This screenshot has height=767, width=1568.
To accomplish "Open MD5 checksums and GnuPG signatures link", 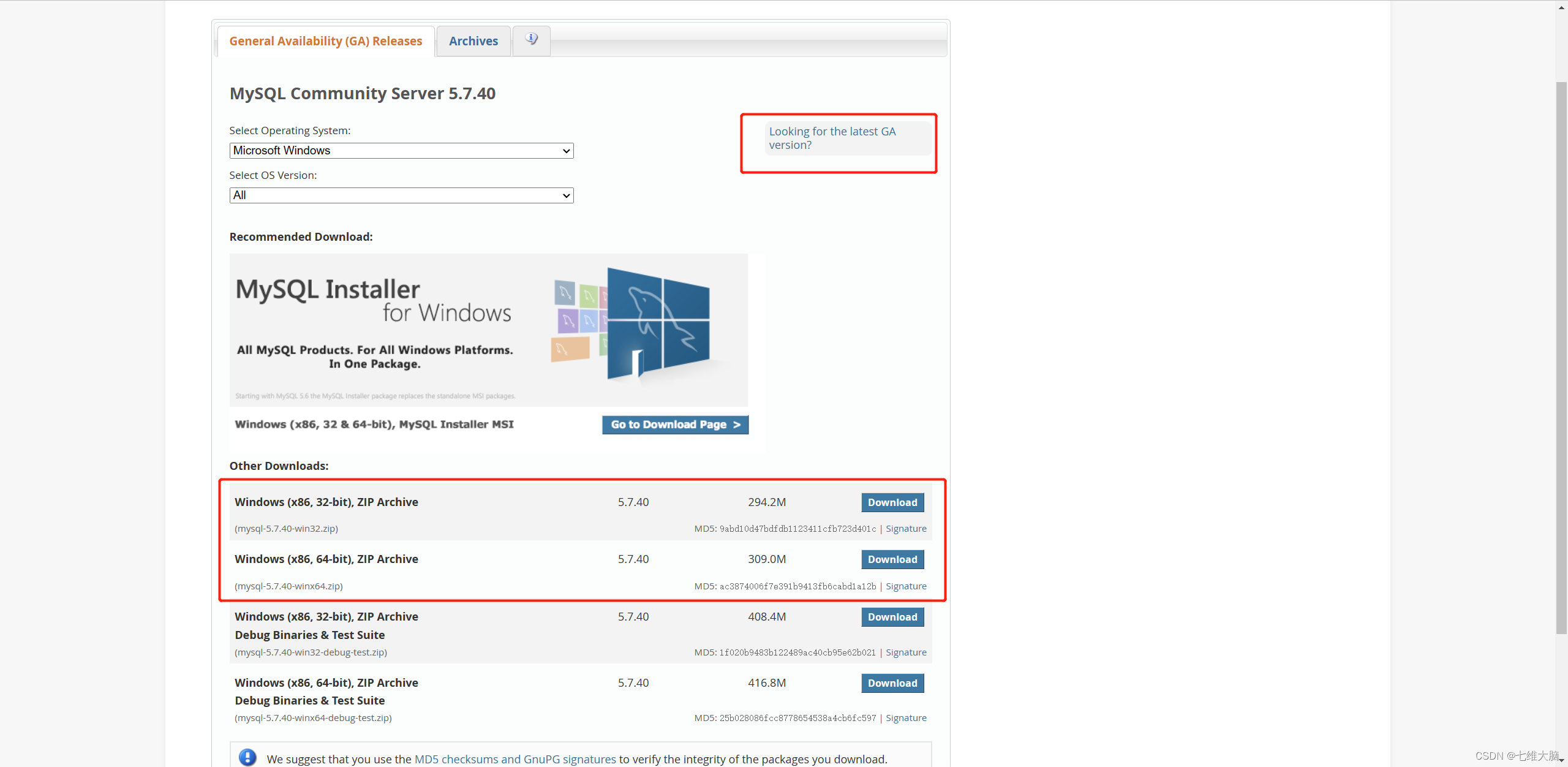I will [514, 759].
